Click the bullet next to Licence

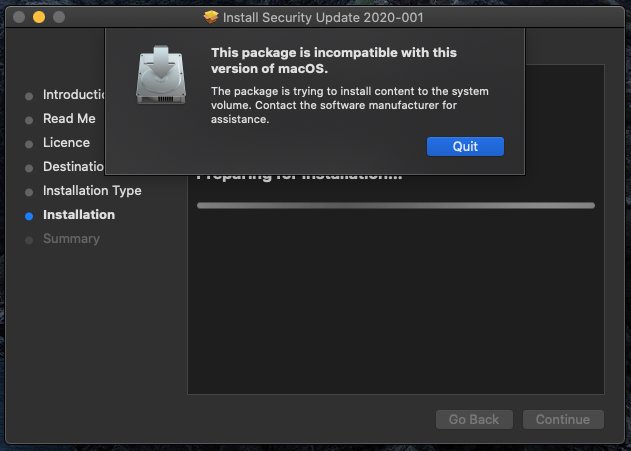click(x=29, y=143)
